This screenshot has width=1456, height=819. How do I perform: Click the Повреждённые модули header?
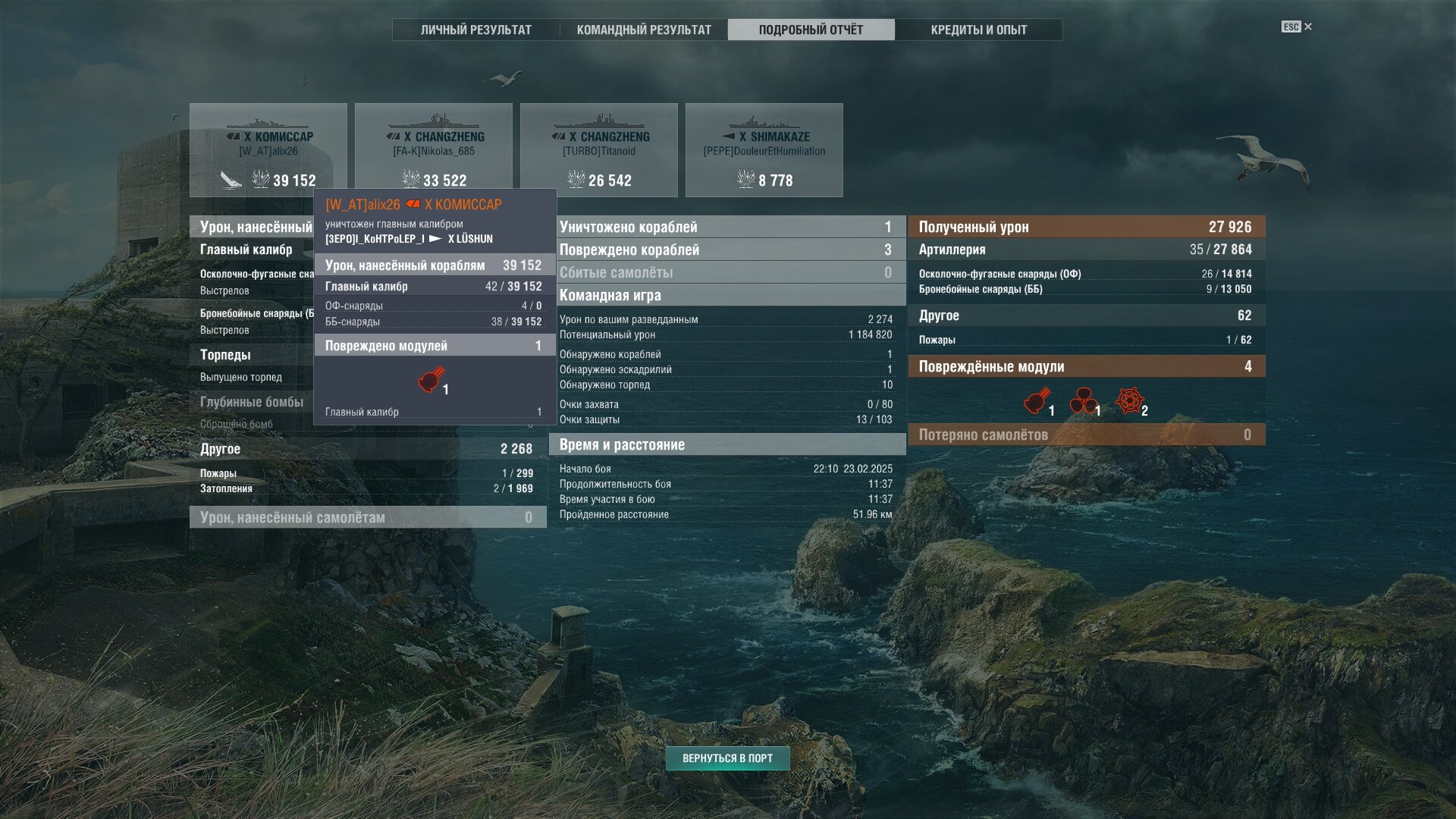(x=1087, y=366)
